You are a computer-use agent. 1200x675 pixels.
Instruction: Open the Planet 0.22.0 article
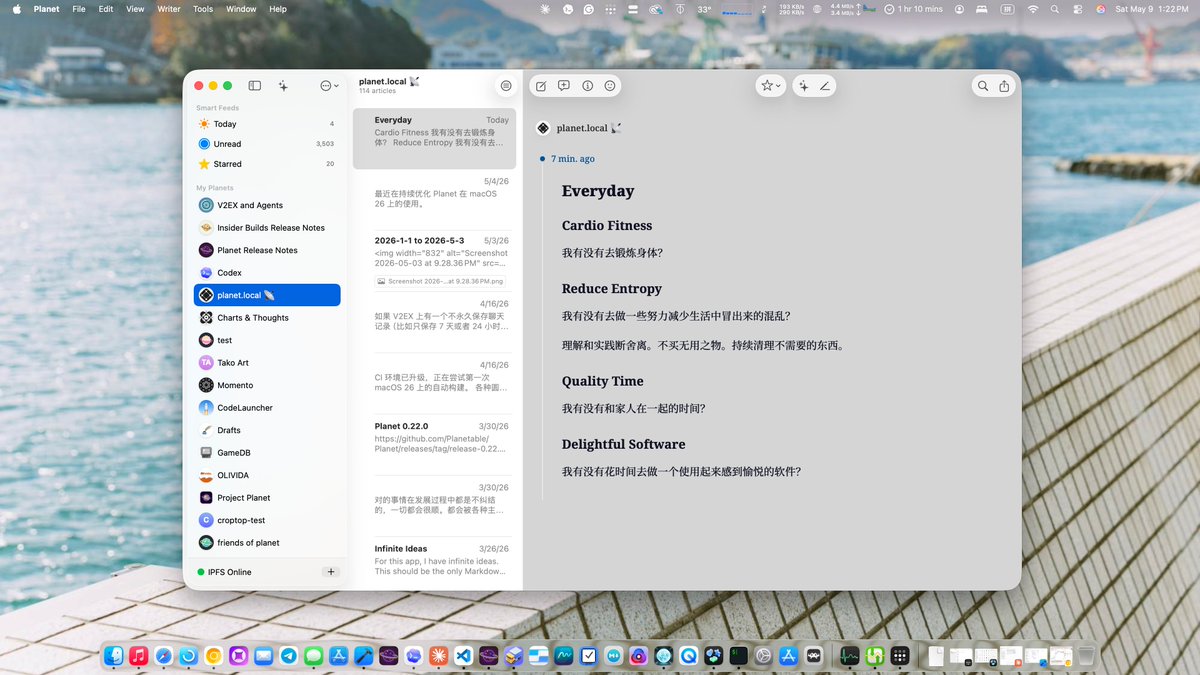(435, 444)
